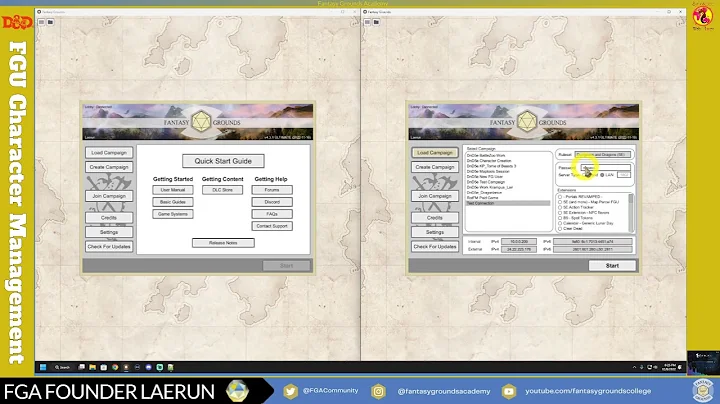Screen dimensions: 720x404
Task: Enable the Calendar Generic Lunar Day extension
Action: tap(560, 223)
